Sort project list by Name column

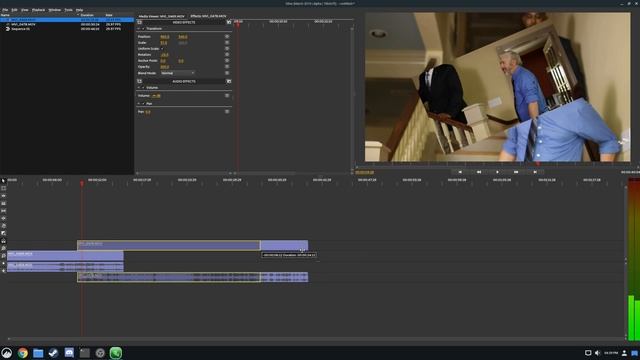[39, 15]
